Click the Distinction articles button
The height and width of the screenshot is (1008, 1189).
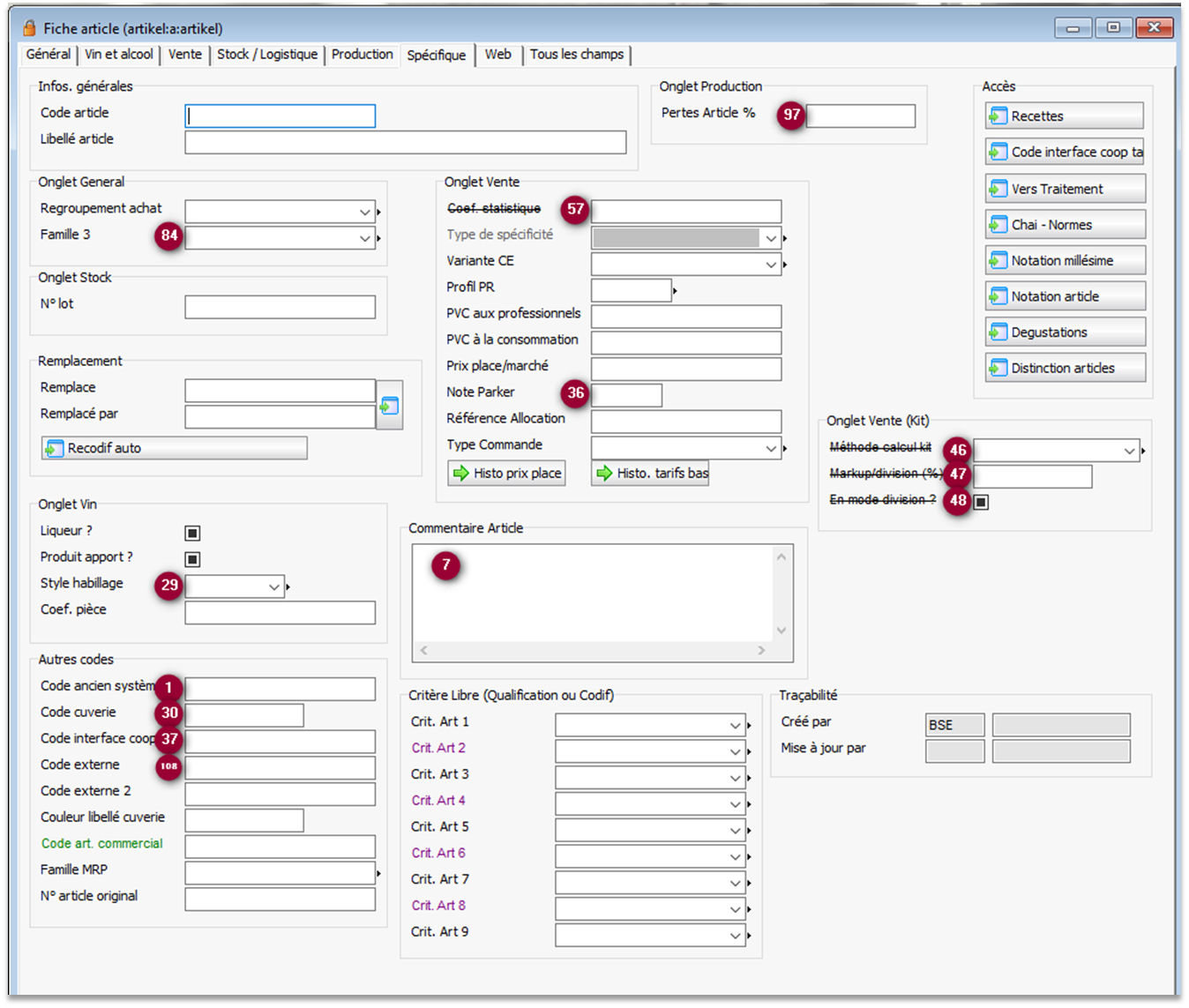1065,368
